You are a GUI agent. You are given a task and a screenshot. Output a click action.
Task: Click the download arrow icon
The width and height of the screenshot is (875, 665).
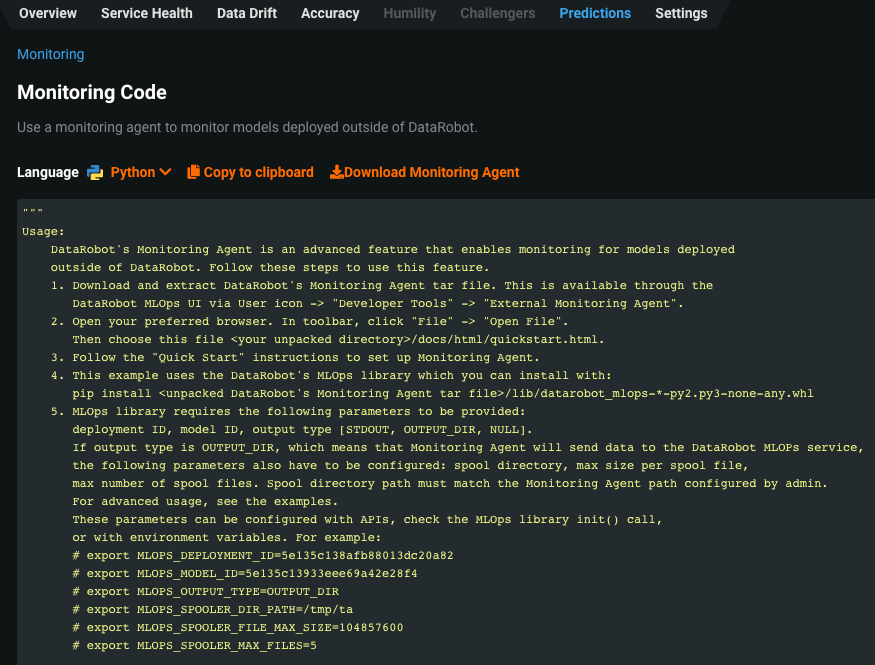point(336,172)
